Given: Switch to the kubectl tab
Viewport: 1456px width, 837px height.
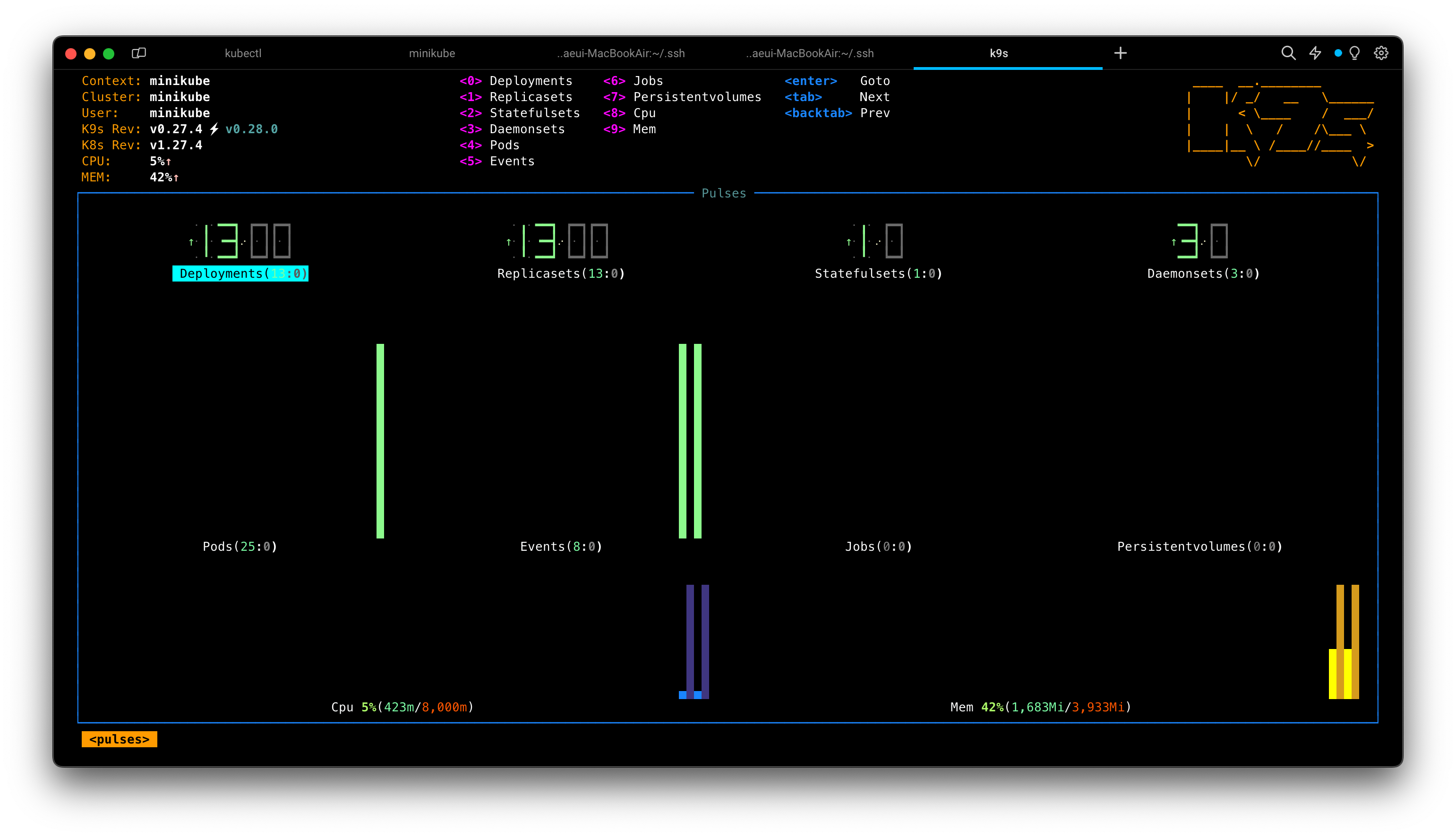Looking at the screenshot, I should tap(242, 53).
